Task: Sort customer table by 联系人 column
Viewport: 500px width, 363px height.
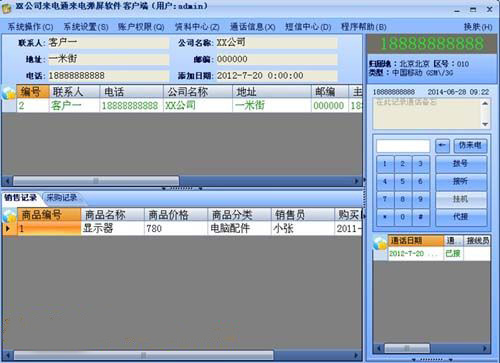Action: [74, 92]
